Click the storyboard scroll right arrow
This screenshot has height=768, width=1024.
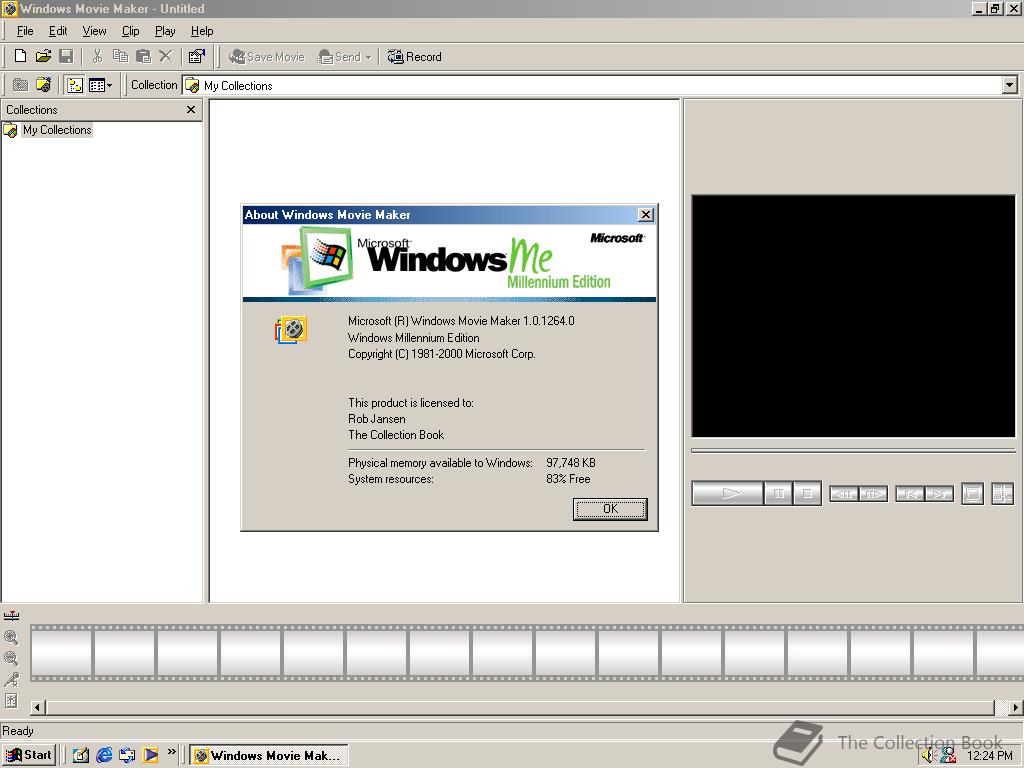pyautogui.click(x=1016, y=707)
